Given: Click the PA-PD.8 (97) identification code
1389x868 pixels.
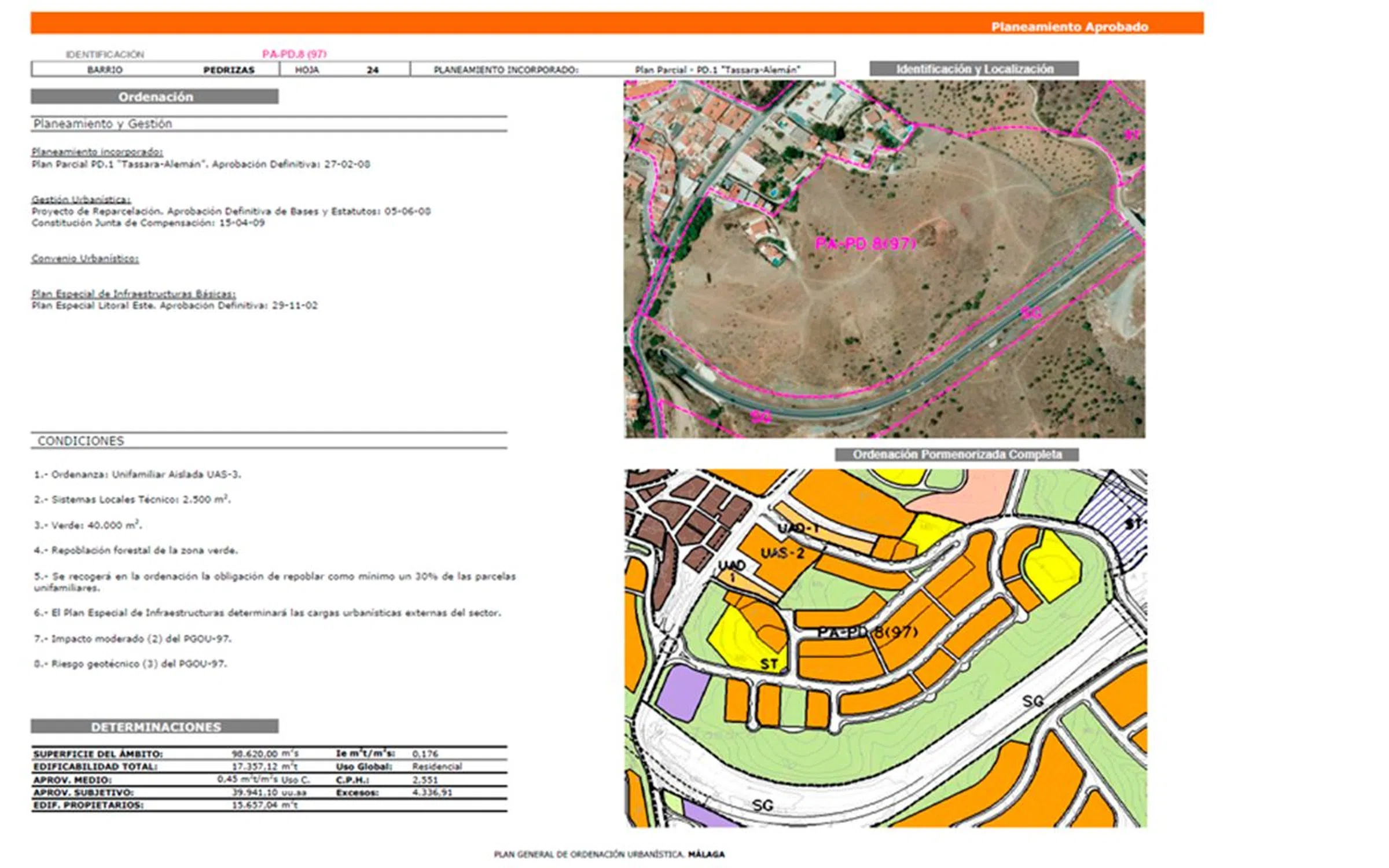Looking at the screenshot, I should click(x=294, y=54).
